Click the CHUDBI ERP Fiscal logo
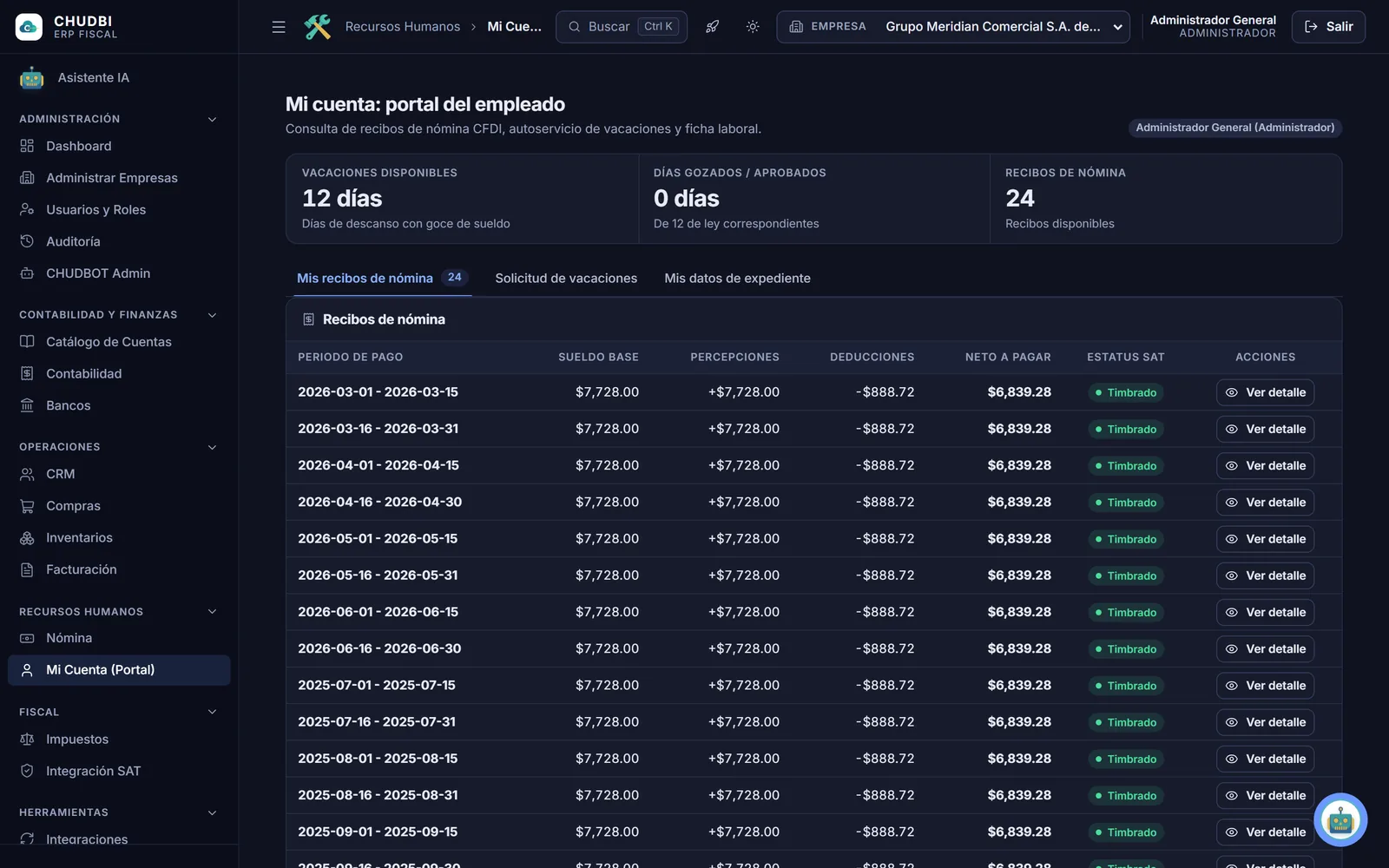Viewport: 1389px width, 868px height. click(67, 27)
